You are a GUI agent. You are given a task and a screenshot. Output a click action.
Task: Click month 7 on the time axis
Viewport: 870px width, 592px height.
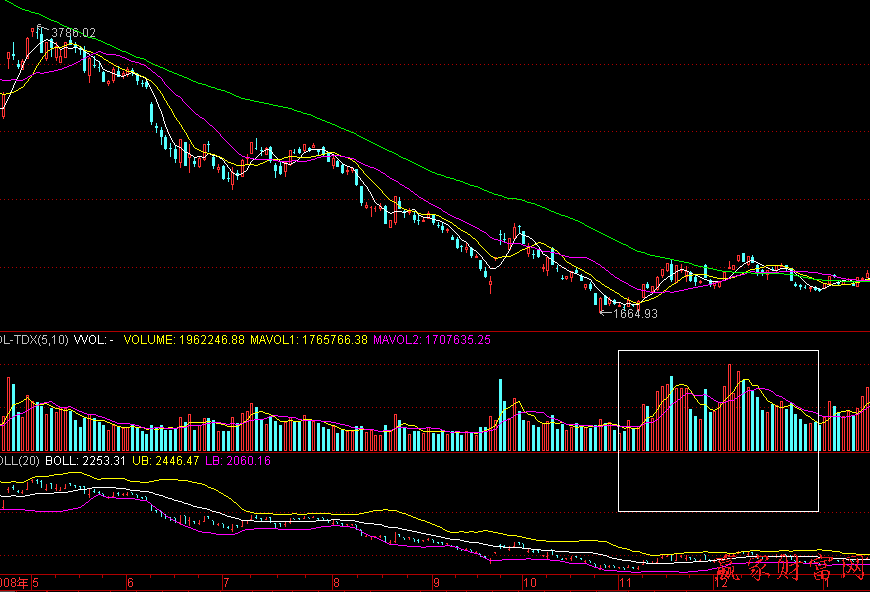coord(226,582)
